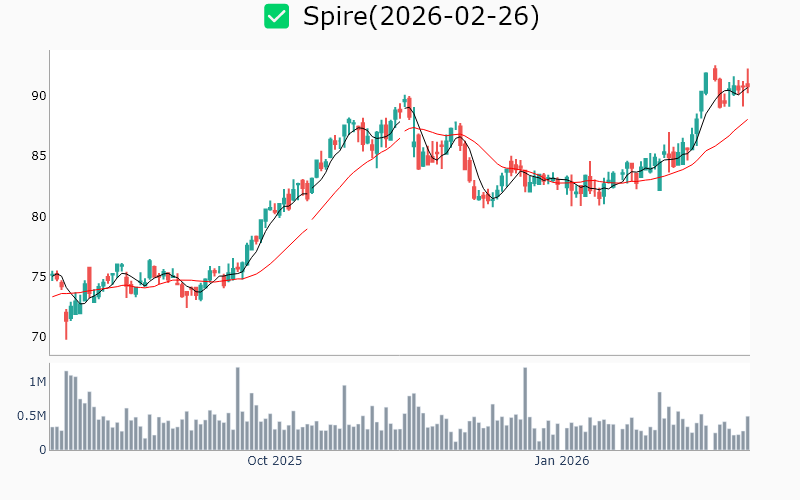Select the 0 volume axis label
Image resolution: width=800 pixels, height=500 pixels.
tap(42, 450)
